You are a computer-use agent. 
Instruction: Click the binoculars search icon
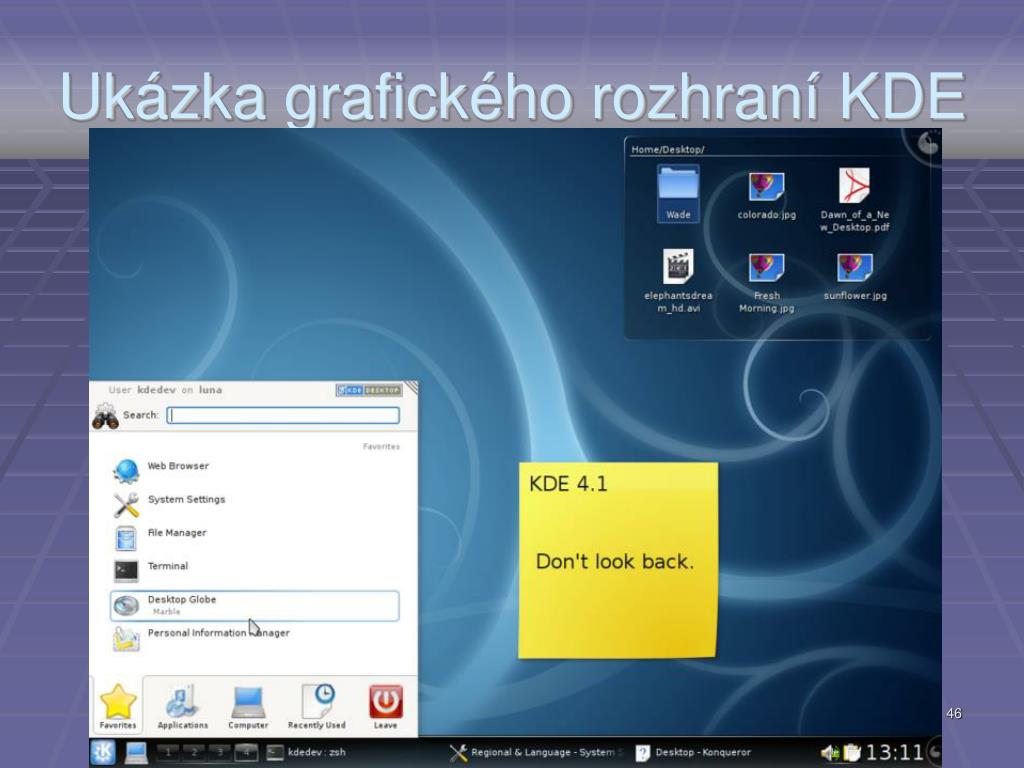[x=105, y=416]
